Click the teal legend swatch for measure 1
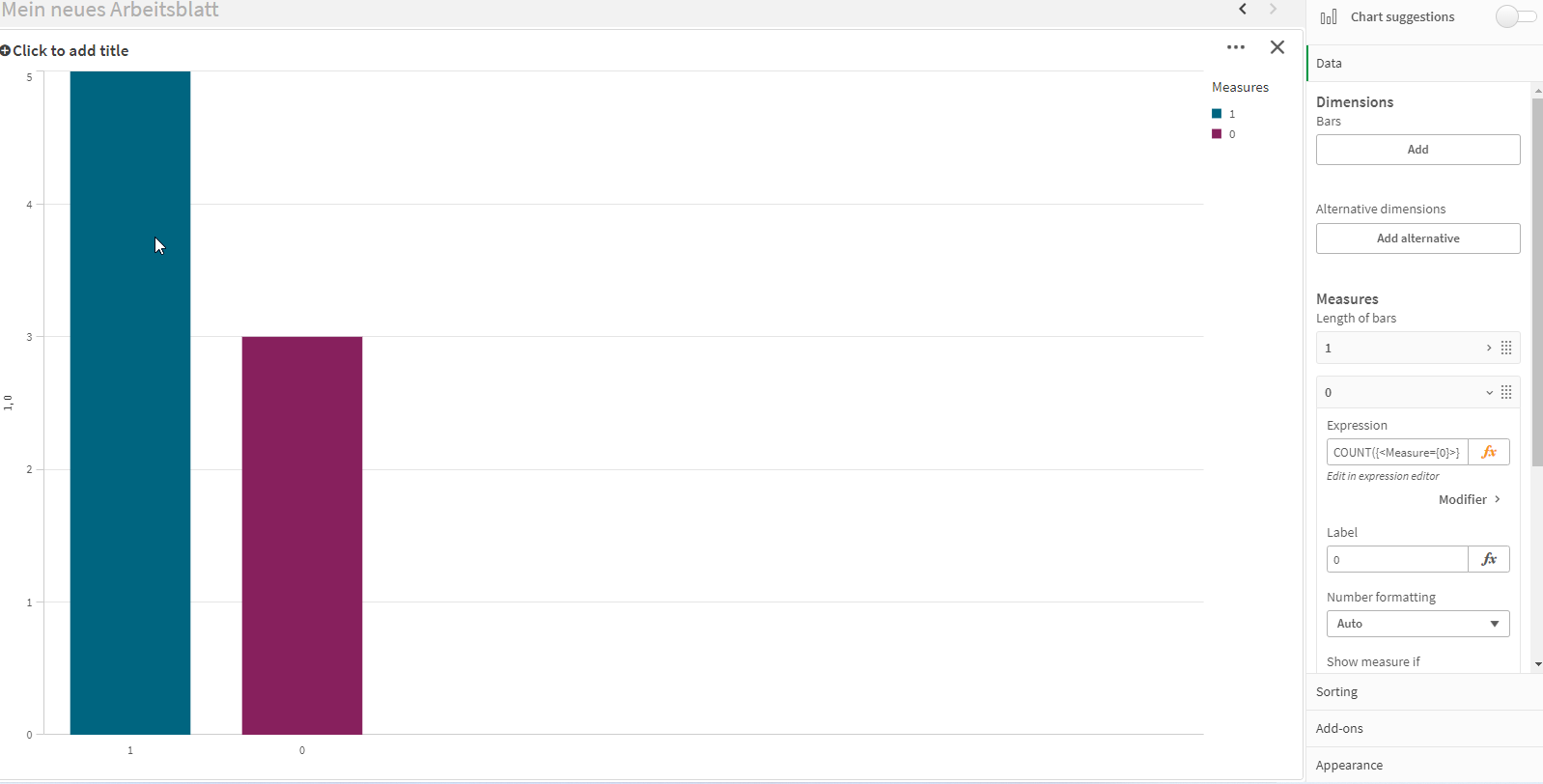1543x784 pixels. point(1217,113)
